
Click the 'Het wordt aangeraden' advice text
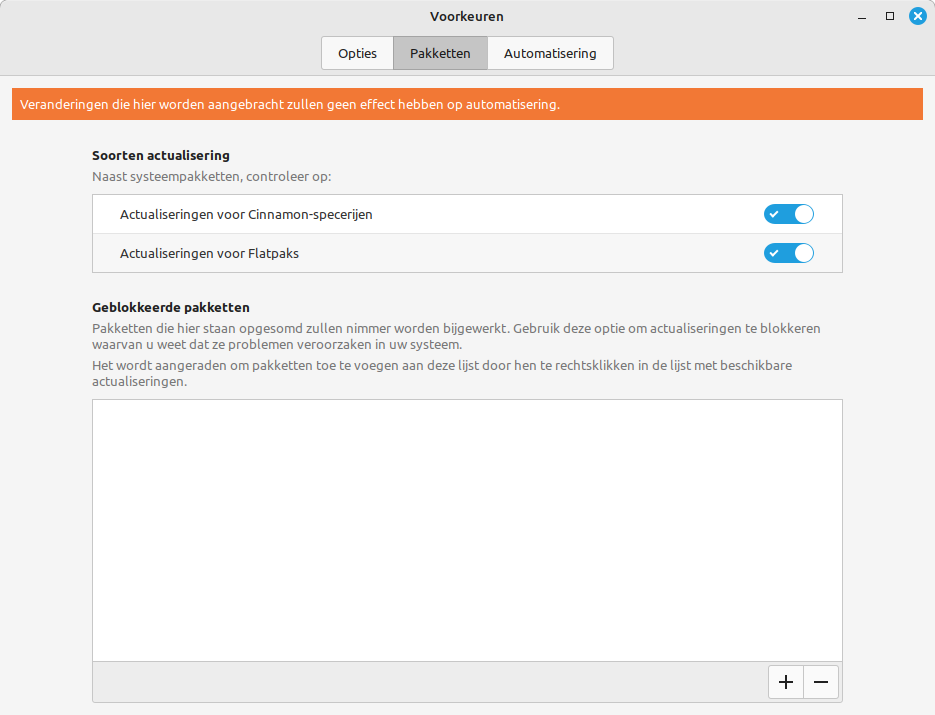pos(441,366)
